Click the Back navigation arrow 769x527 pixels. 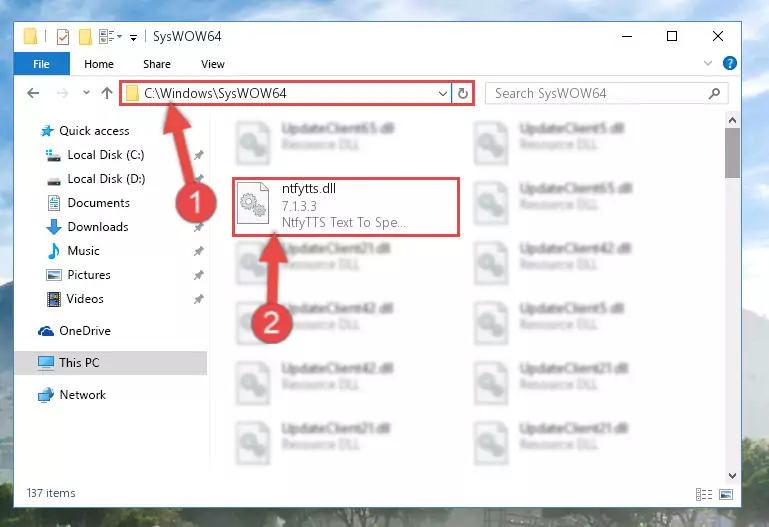[x=33, y=93]
